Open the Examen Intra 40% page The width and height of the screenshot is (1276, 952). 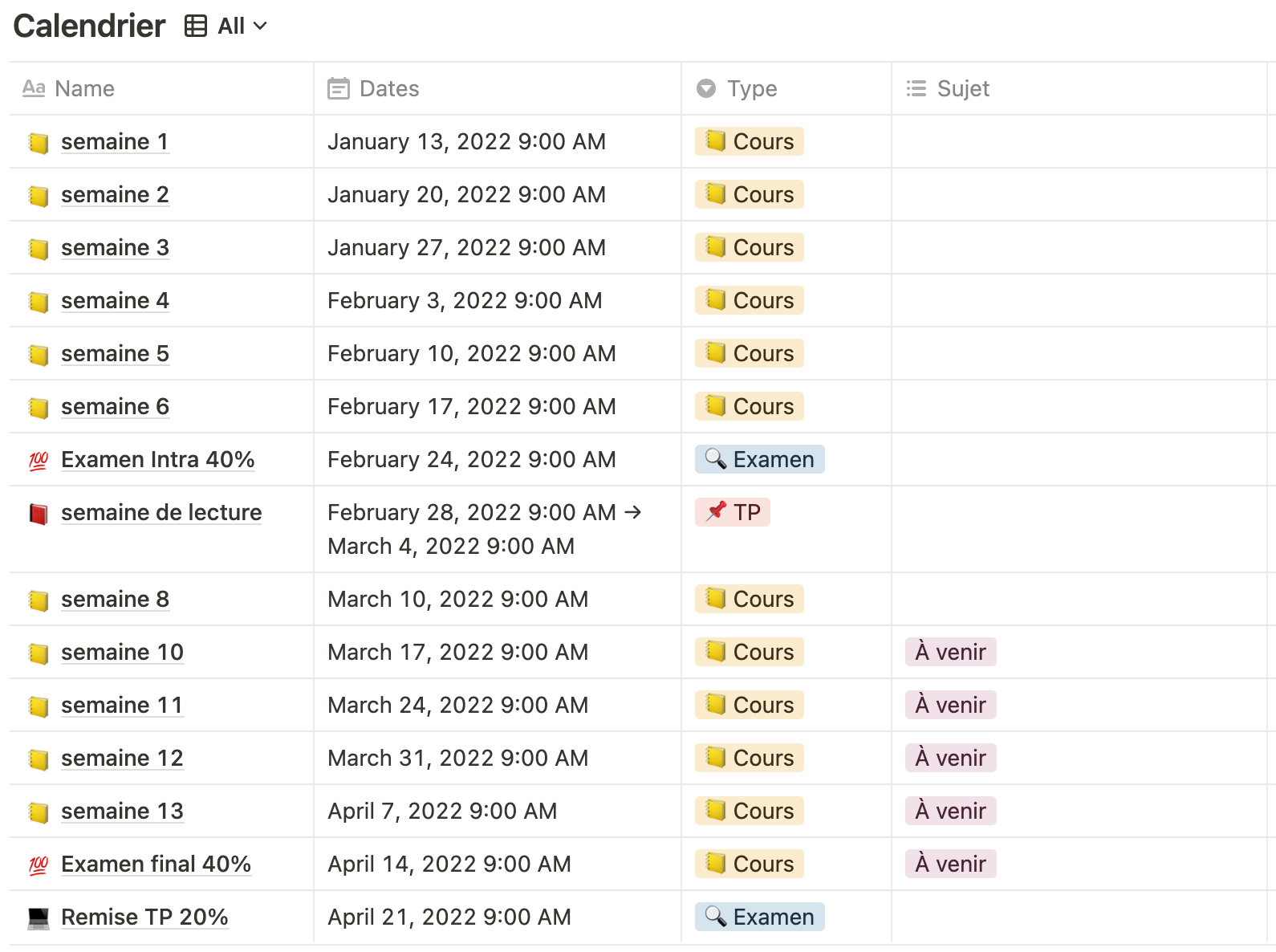[x=157, y=460]
